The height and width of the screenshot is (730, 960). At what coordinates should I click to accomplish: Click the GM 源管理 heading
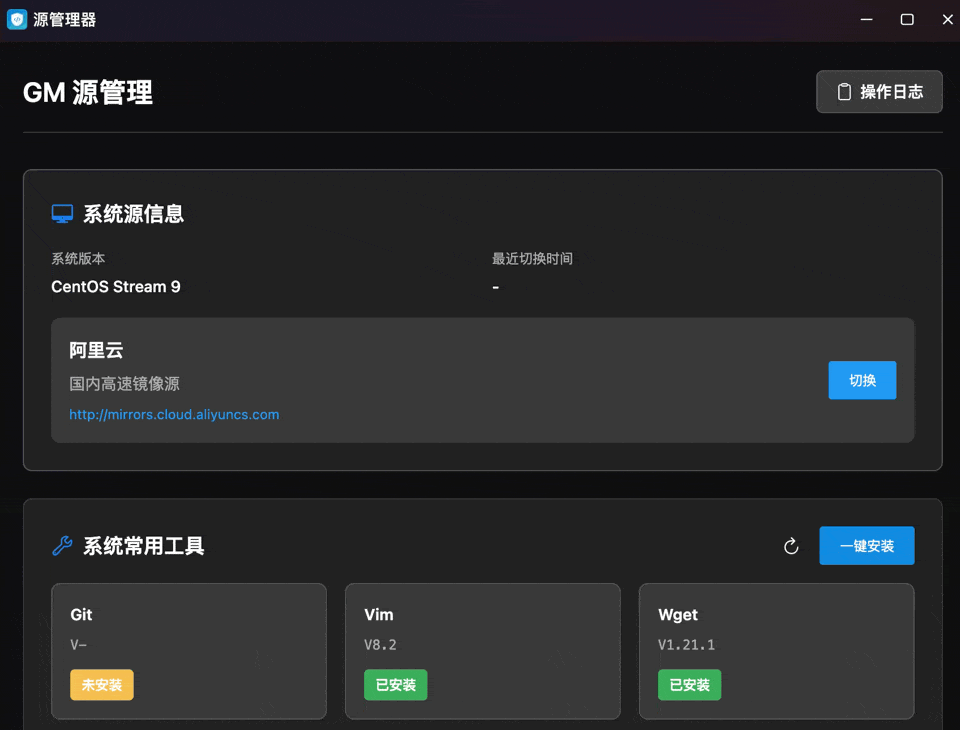tap(88, 92)
